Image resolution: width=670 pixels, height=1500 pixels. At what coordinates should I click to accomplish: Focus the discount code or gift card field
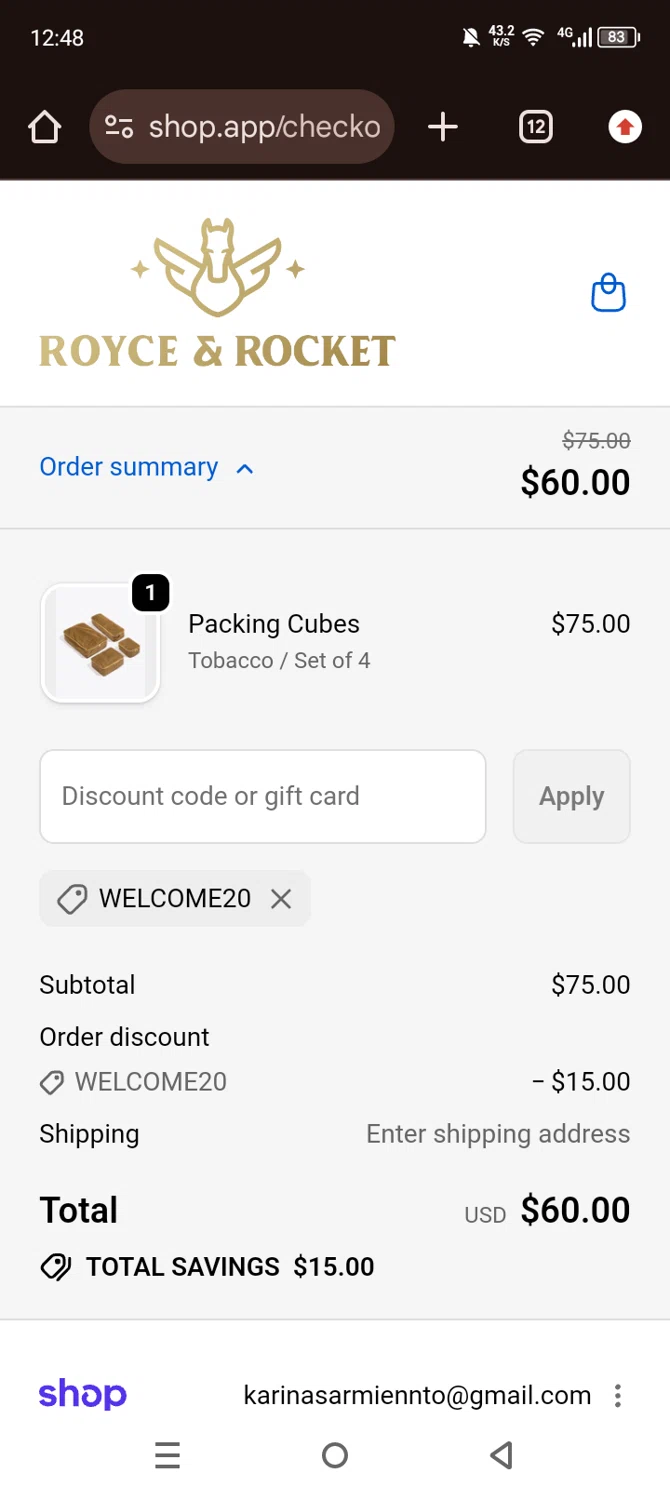(262, 796)
